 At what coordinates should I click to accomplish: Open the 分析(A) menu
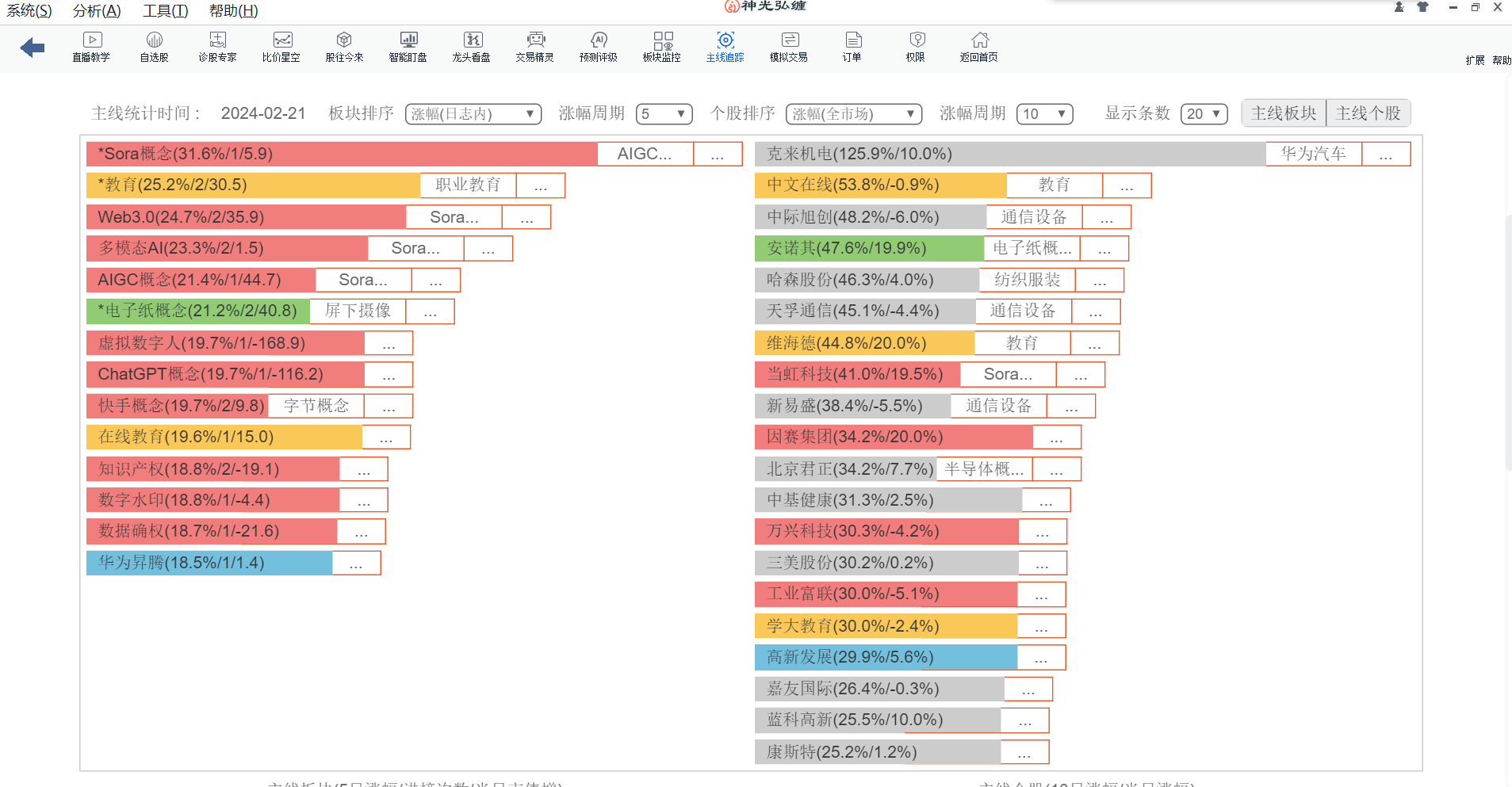pos(97,11)
